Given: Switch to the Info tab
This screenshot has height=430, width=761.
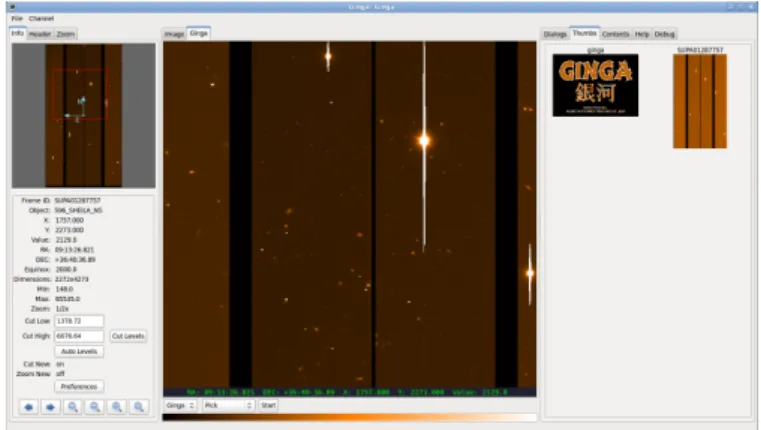Looking at the screenshot, I should [x=17, y=33].
